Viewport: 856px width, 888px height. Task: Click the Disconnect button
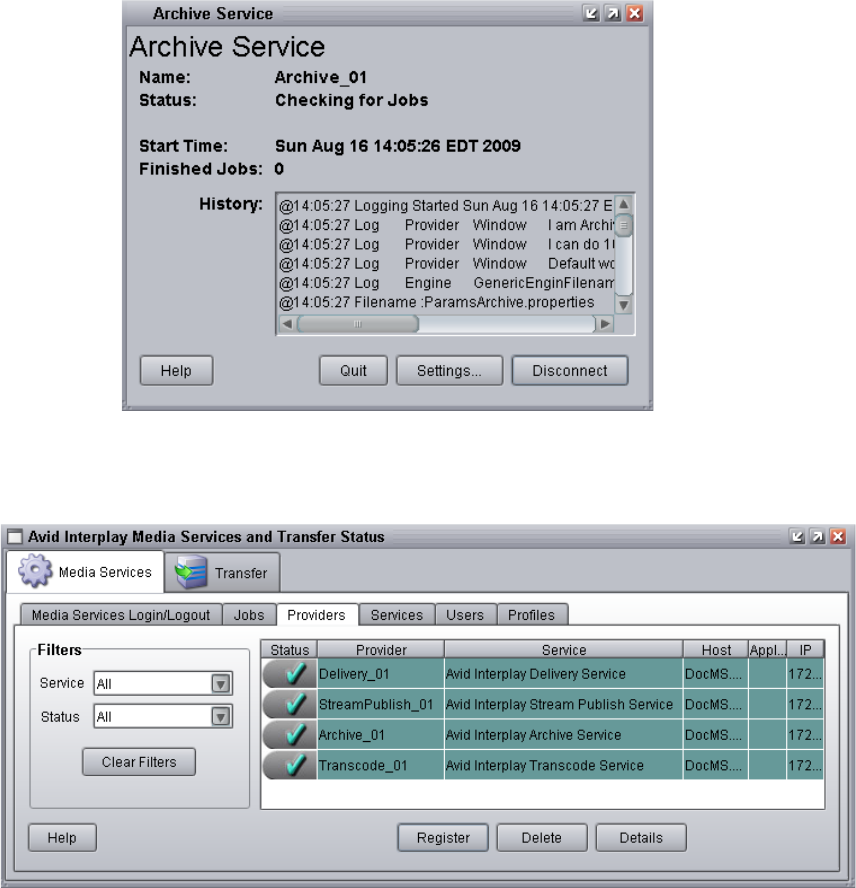pos(570,370)
